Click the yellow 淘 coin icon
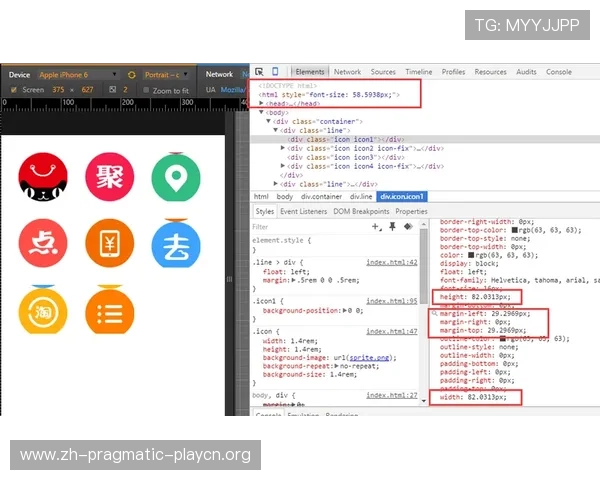 [43, 310]
